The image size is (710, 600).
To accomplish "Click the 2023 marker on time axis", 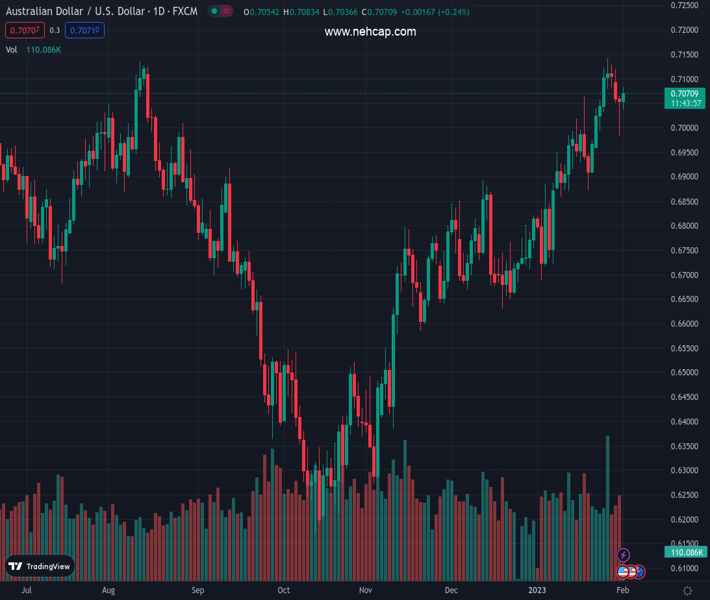I will tap(539, 591).
